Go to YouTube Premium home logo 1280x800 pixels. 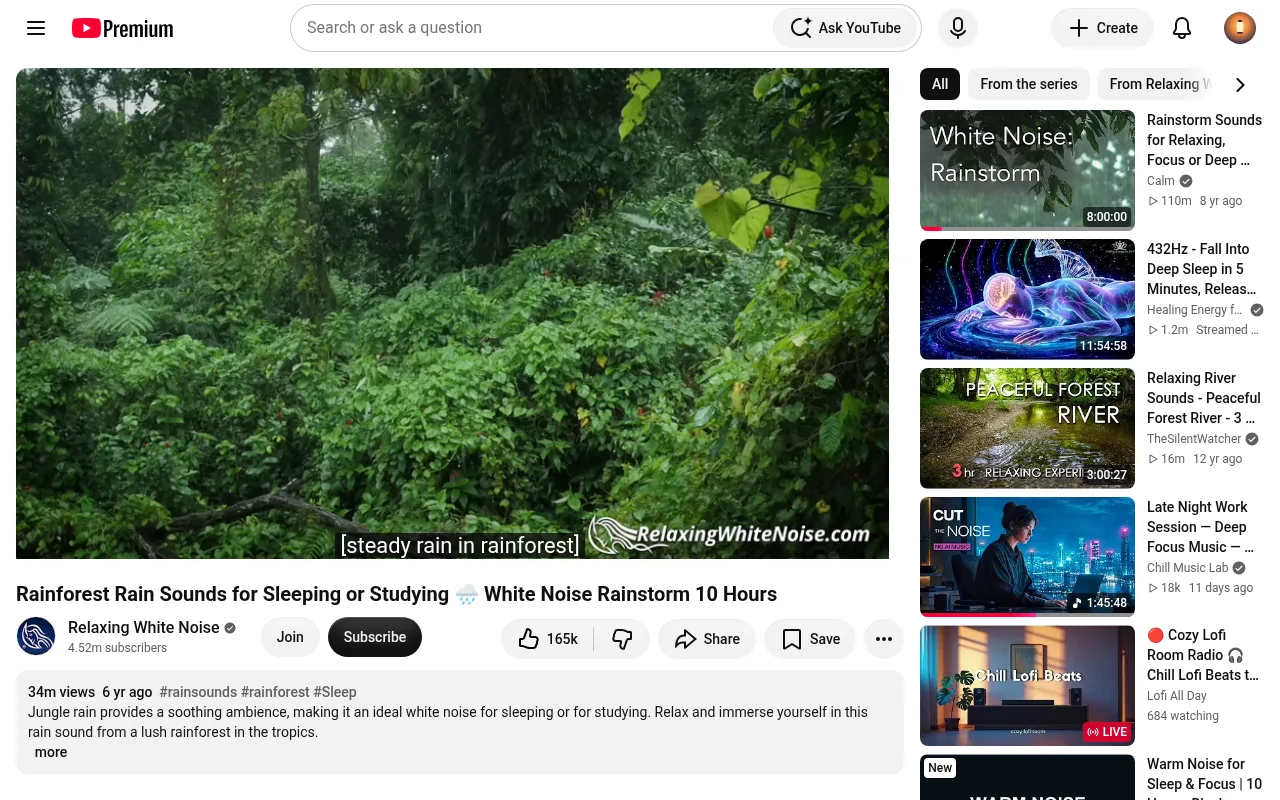122,28
